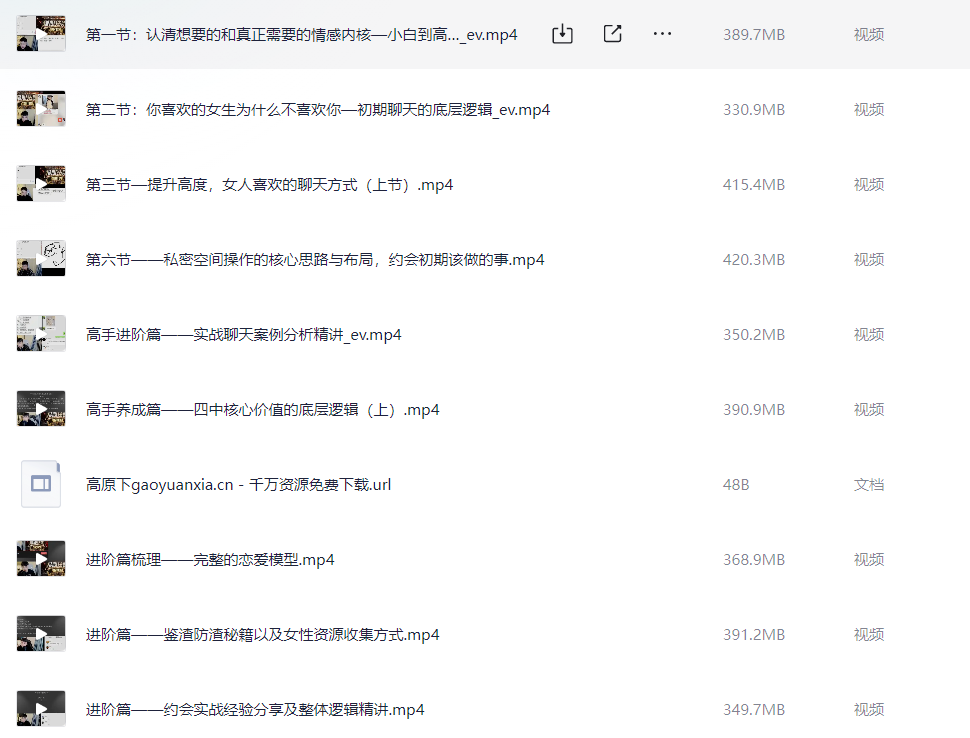Open the 第一节 video file name
The image size is (970, 738).
click(301, 35)
